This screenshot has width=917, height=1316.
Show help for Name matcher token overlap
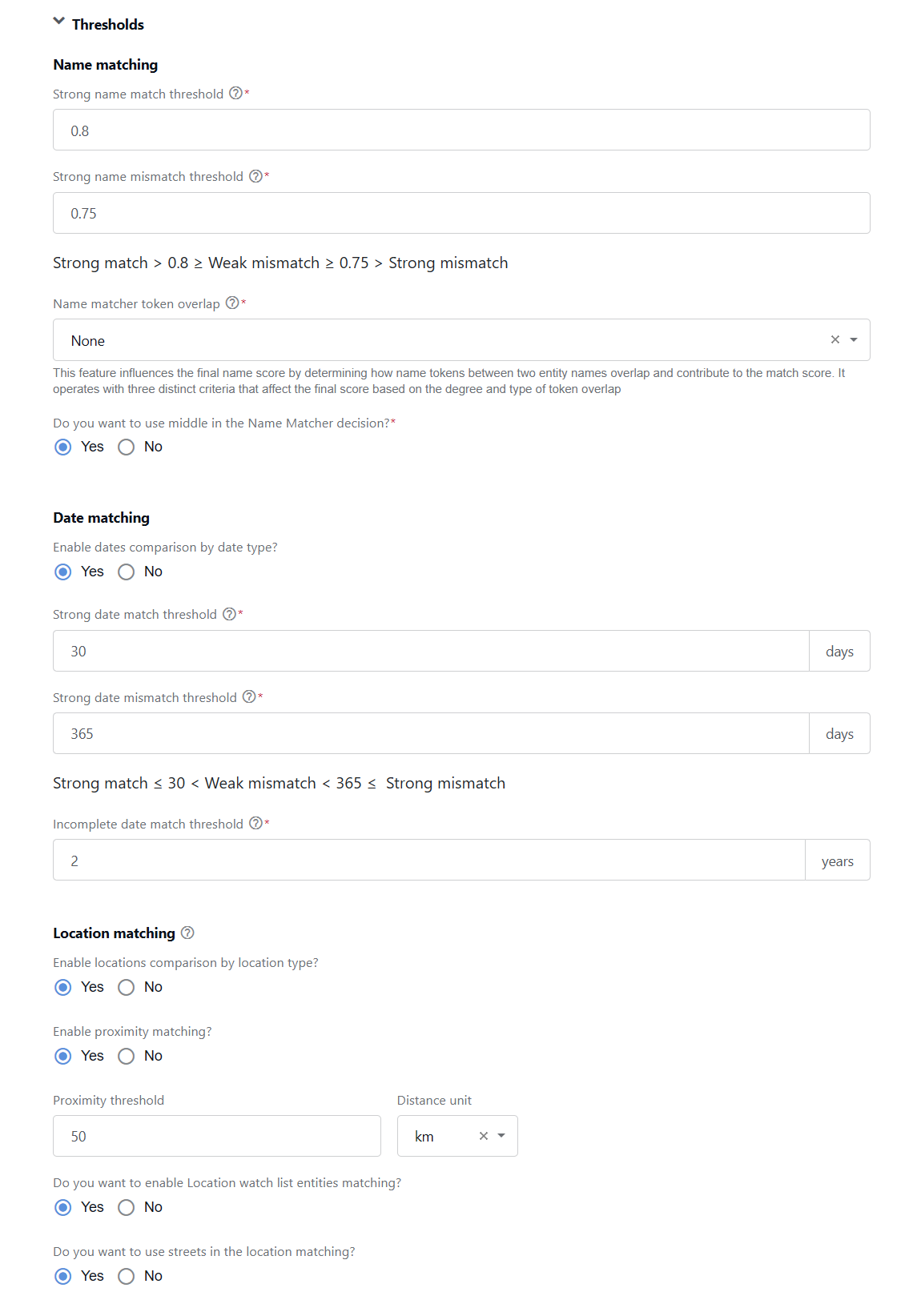232,303
